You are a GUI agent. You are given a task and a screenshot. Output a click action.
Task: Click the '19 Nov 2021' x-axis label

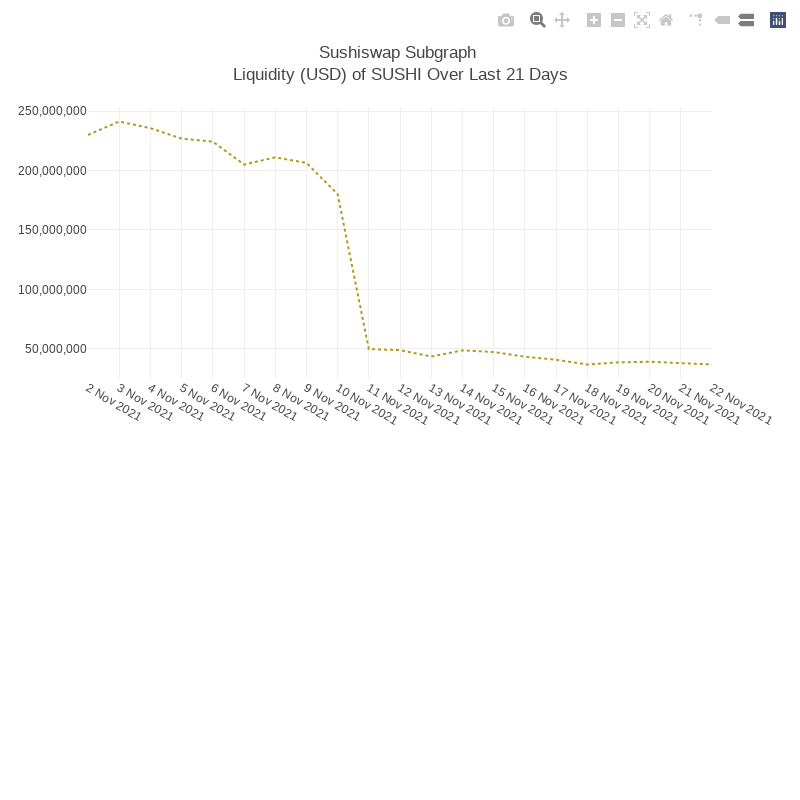tap(646, 404)
